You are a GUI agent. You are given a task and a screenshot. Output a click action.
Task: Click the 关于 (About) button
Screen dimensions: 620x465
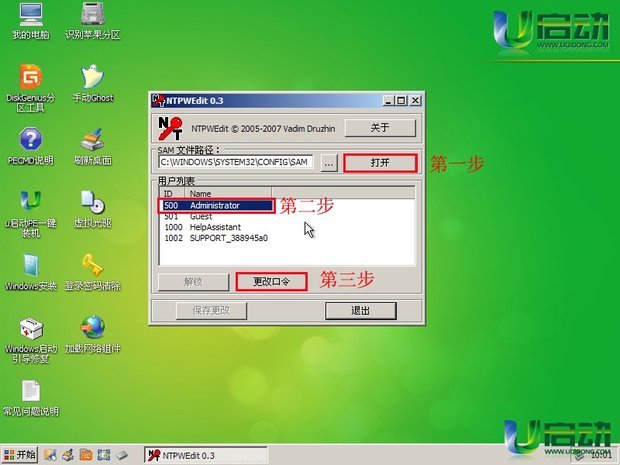click(380, 128)
